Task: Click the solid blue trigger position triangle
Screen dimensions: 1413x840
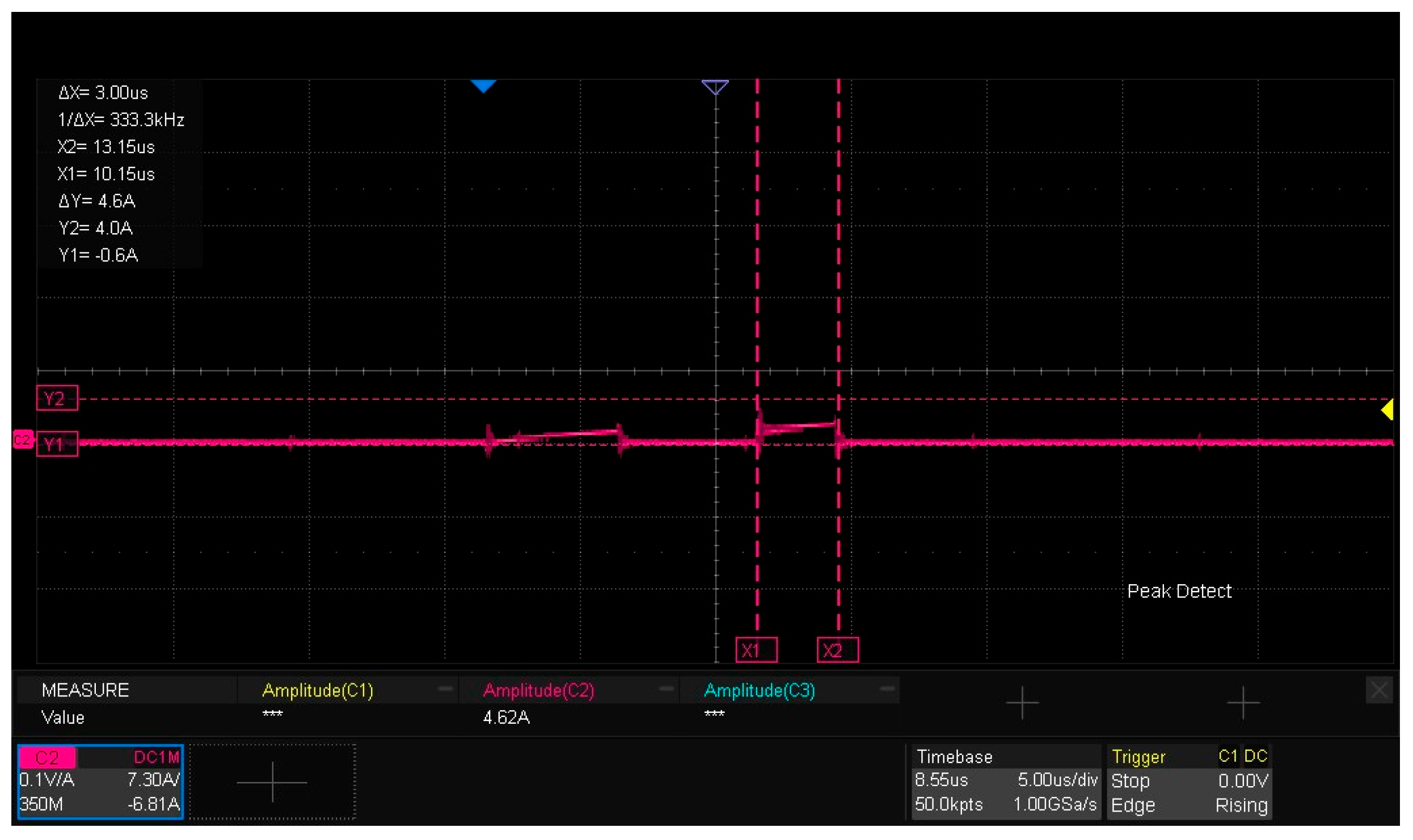Action: point(483,86)
